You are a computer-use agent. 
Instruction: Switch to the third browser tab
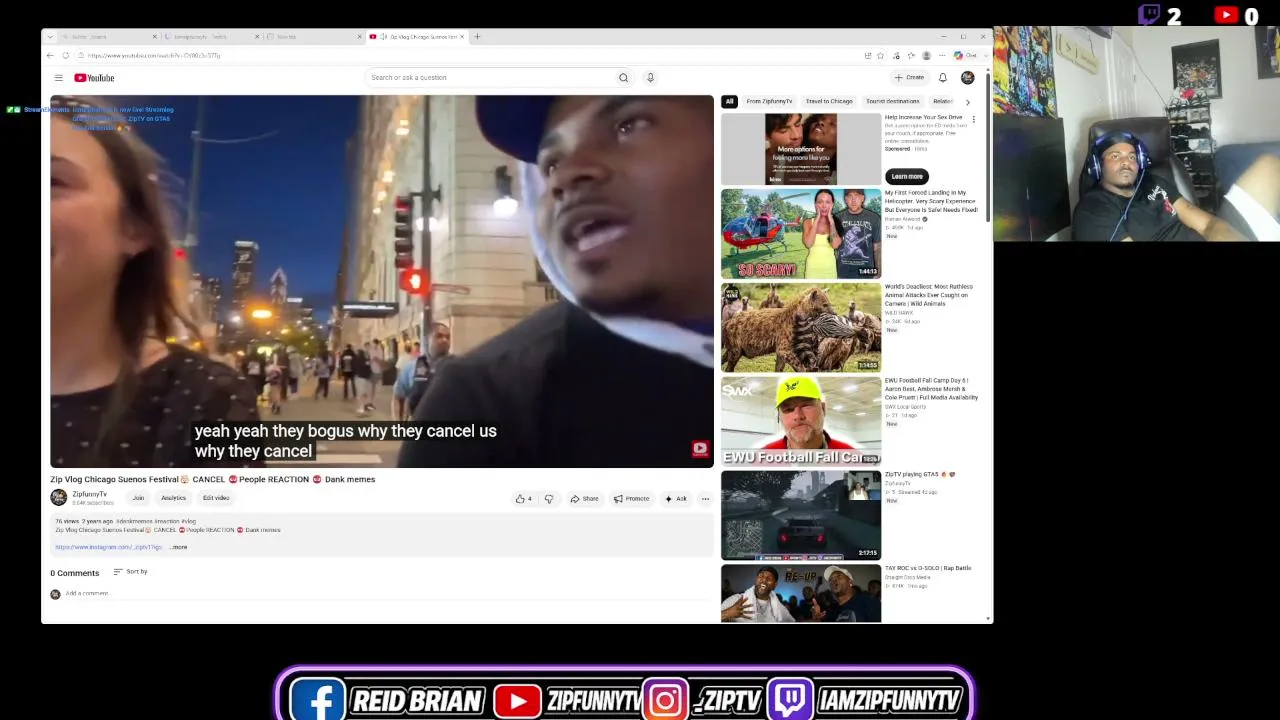pyautogui.click(x=313, y=37)
